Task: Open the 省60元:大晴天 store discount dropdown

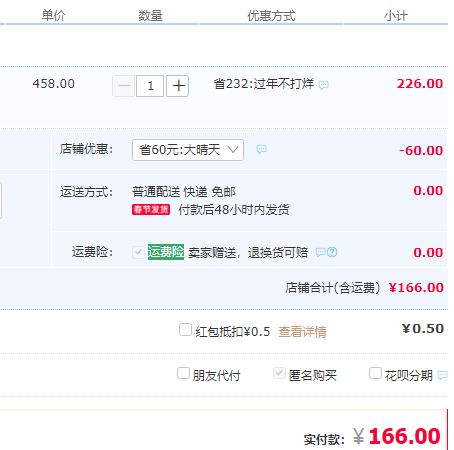Action: pos(188,150)
